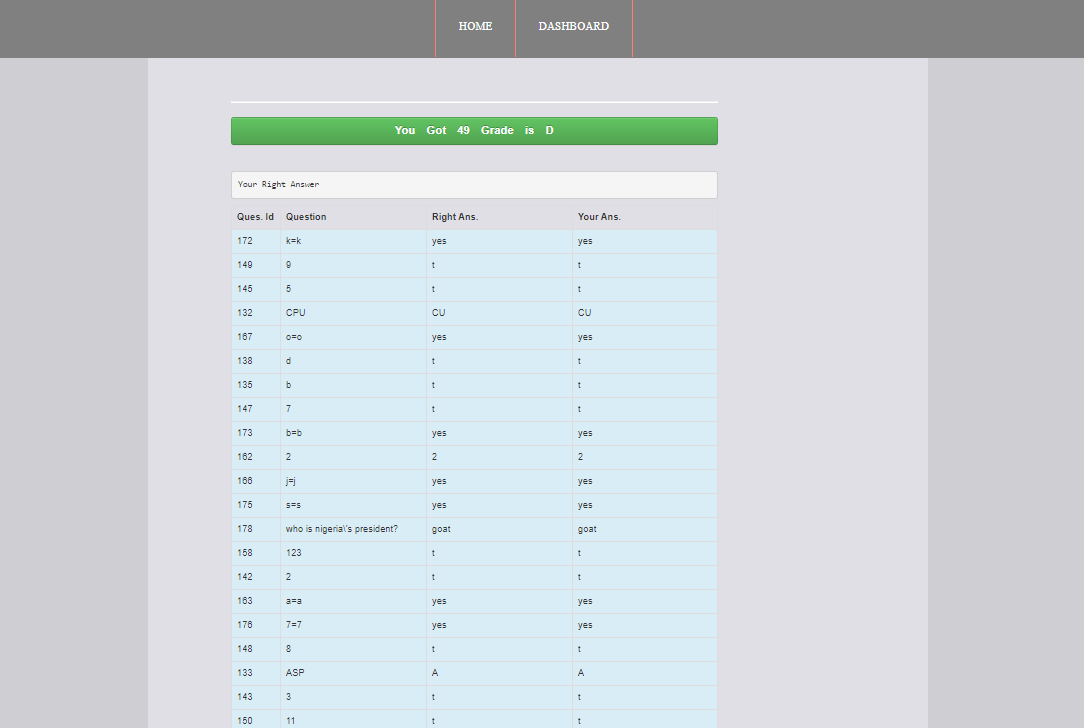
Task: Select 'CU' in the Your Ans. column
Action: [x=585, y=313]
